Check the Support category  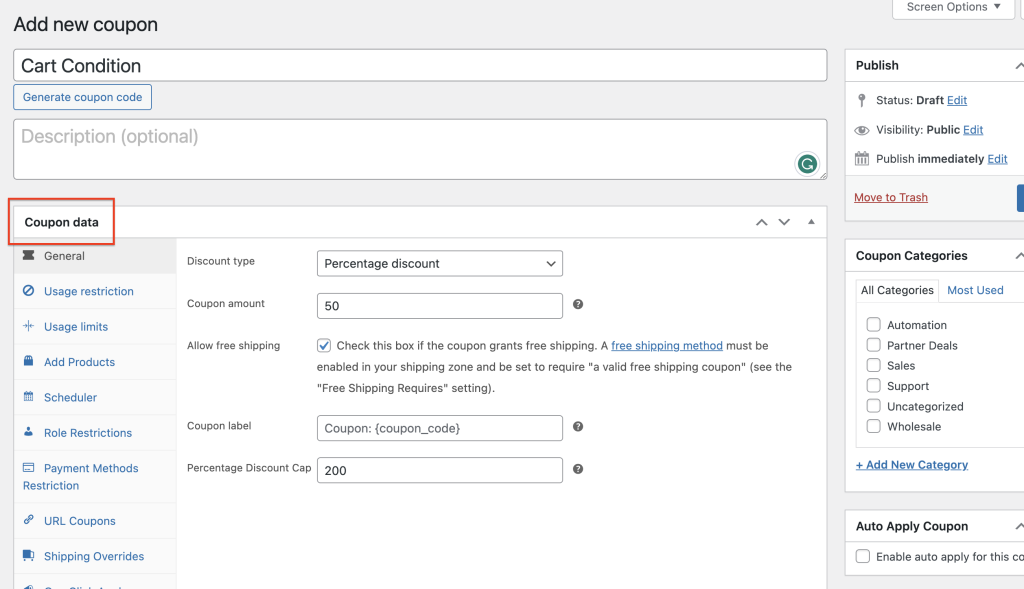click(873, 385)
